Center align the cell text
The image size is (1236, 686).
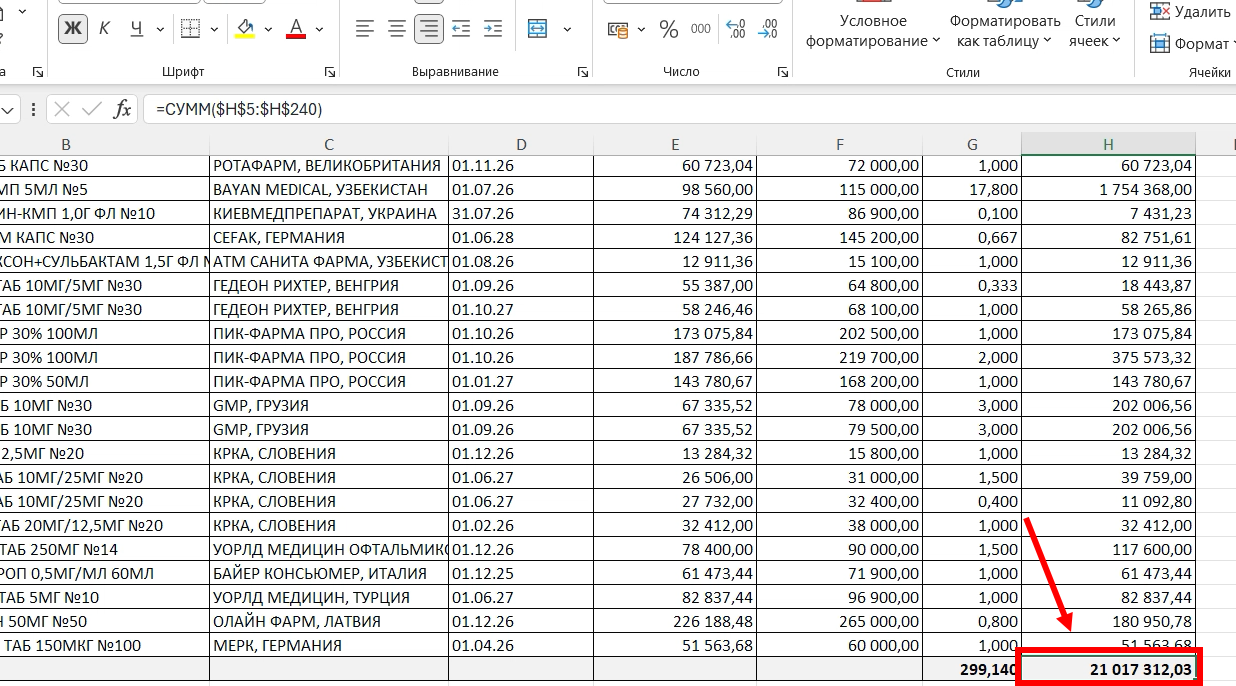(x=397, y=29)
